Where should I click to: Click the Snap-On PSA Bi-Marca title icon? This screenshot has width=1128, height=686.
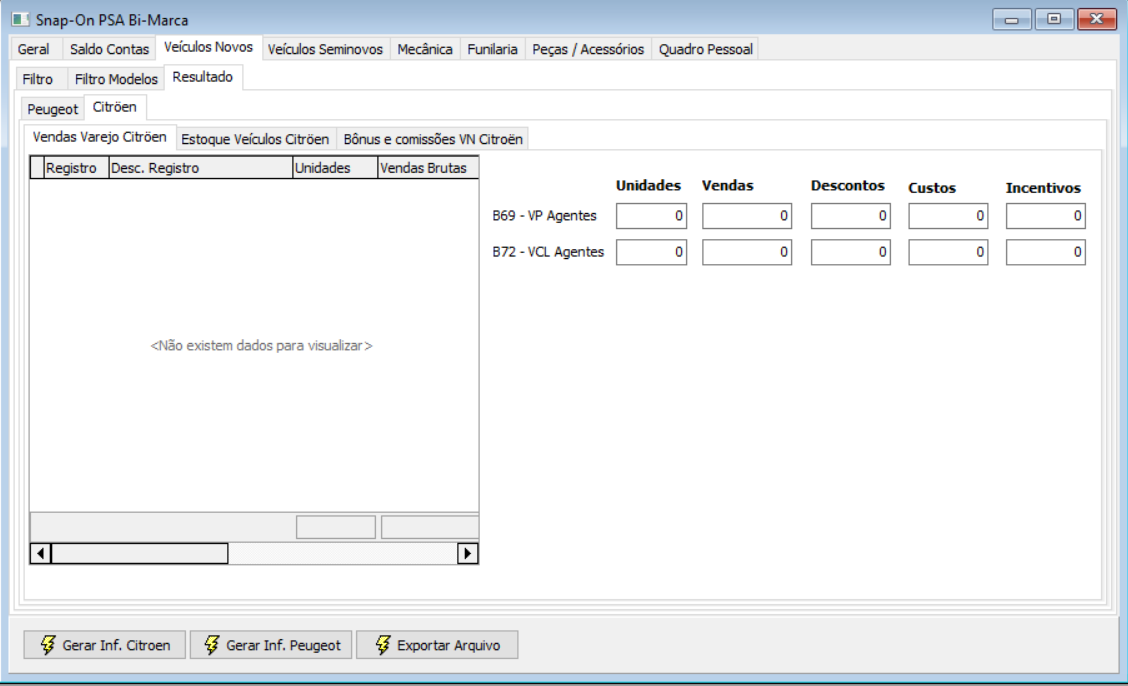(20, 19)
